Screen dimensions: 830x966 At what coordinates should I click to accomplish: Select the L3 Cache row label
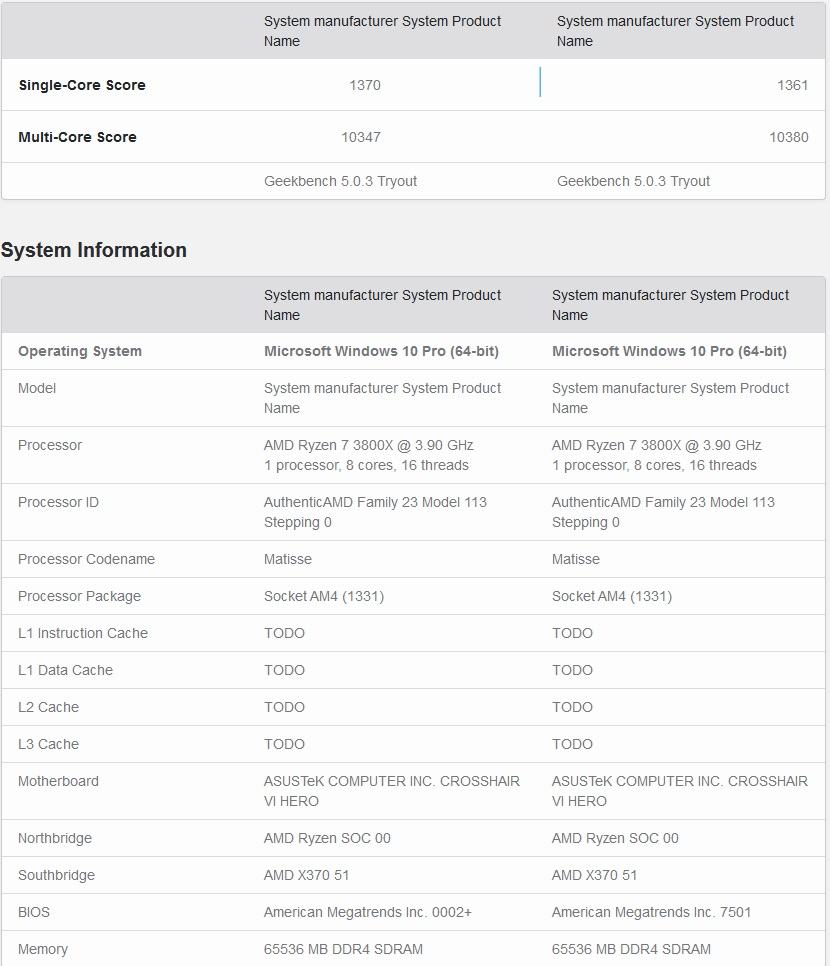point(48,744)
